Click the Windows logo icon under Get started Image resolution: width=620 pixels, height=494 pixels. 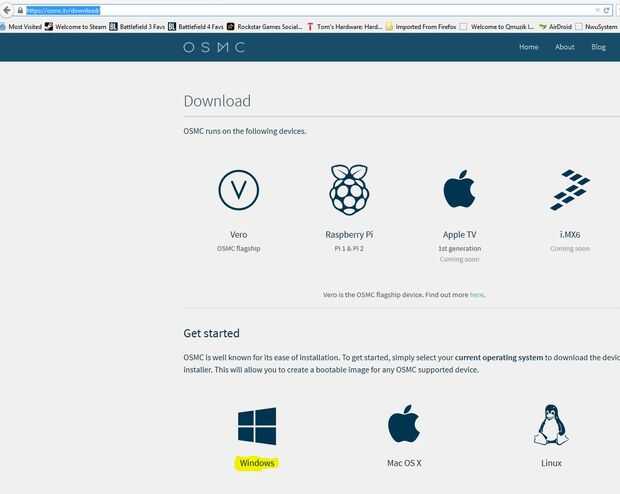[257, 426]
